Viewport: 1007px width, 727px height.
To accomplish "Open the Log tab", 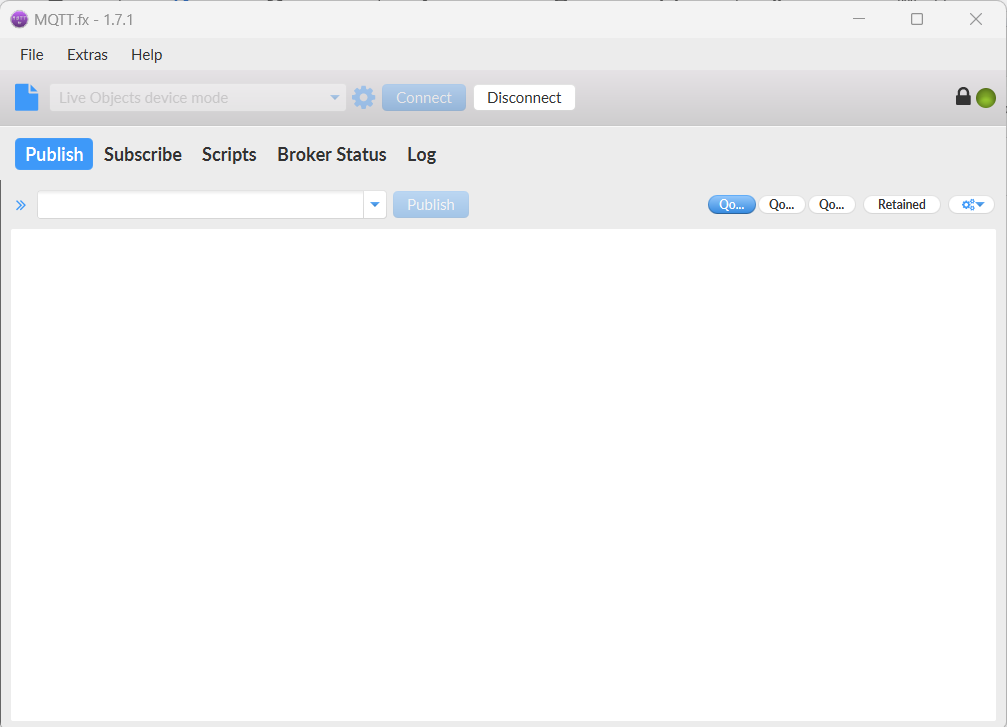I will (x=422, y=154).
